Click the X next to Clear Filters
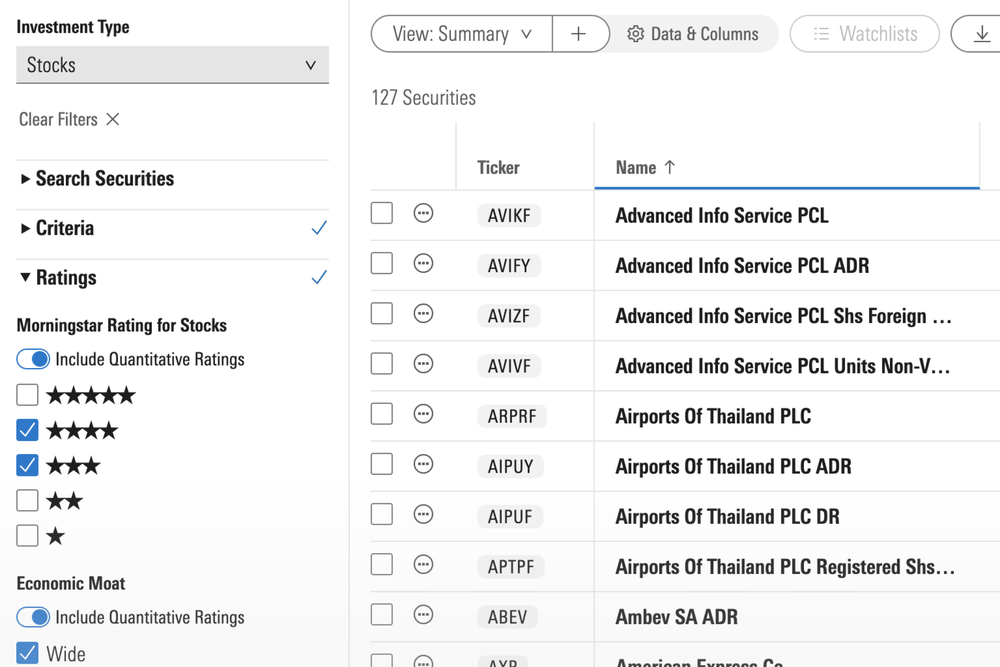Image resolution: width=1000 pixels, height=667 pixels. 113,119
